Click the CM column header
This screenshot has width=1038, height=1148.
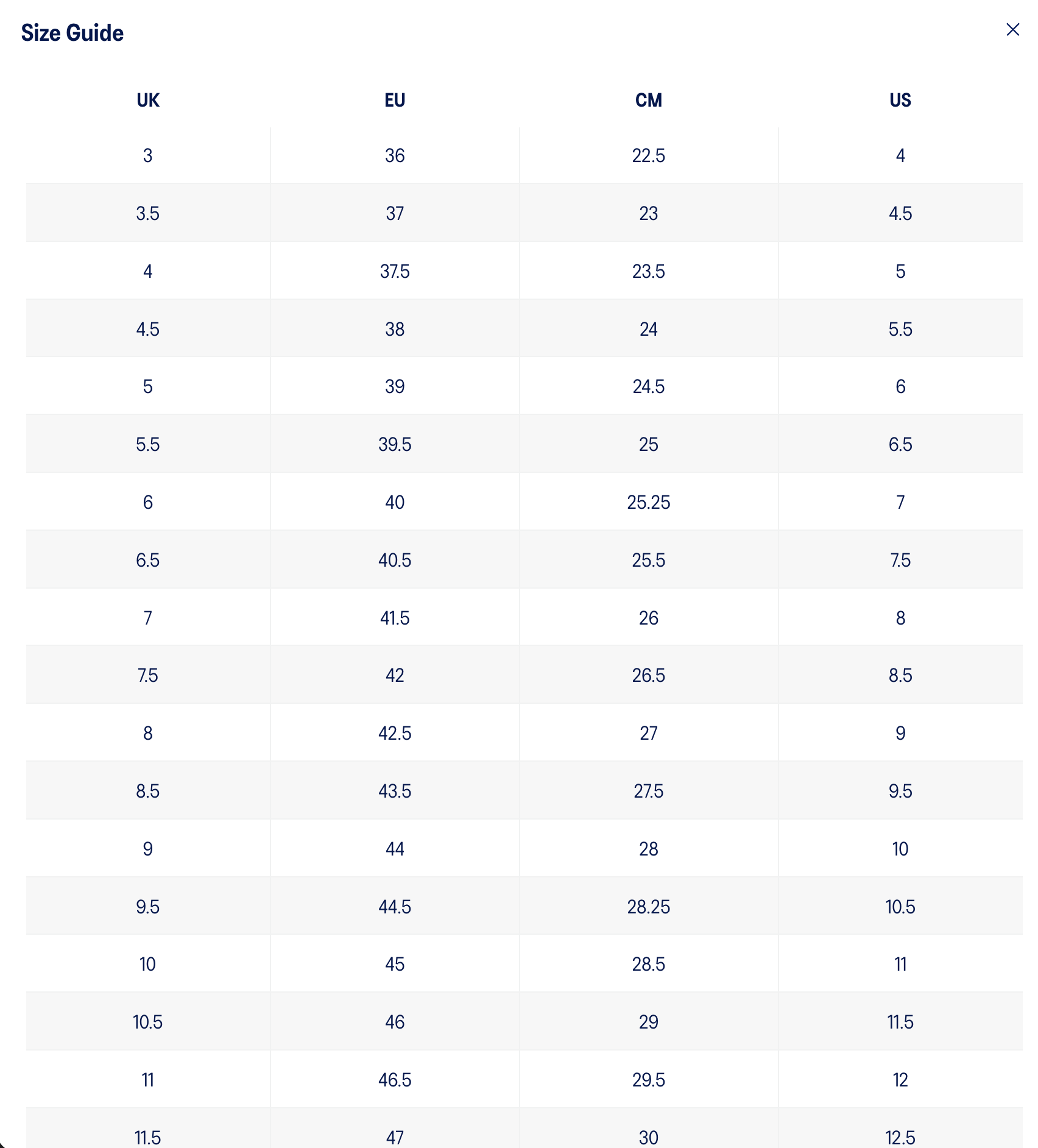click(648, 100)
